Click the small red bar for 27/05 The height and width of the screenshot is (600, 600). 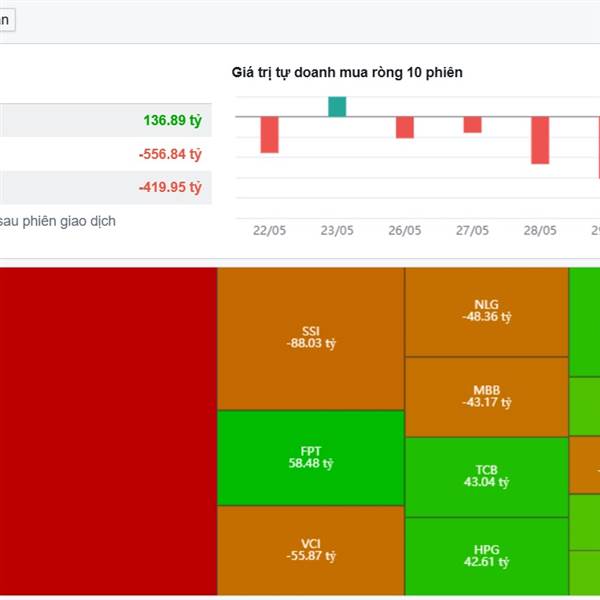click(473, 125)
